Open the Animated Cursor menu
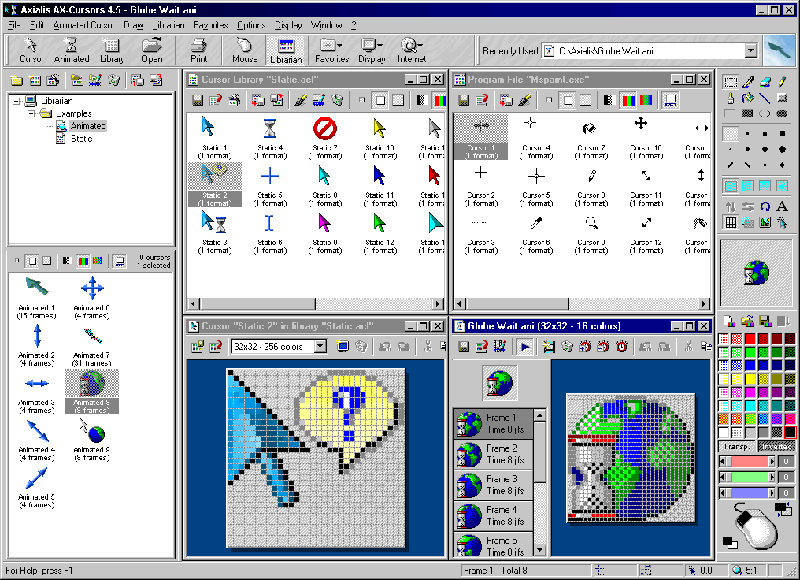The height and width of the screenshot is (580, 800). tap(83, 24)
